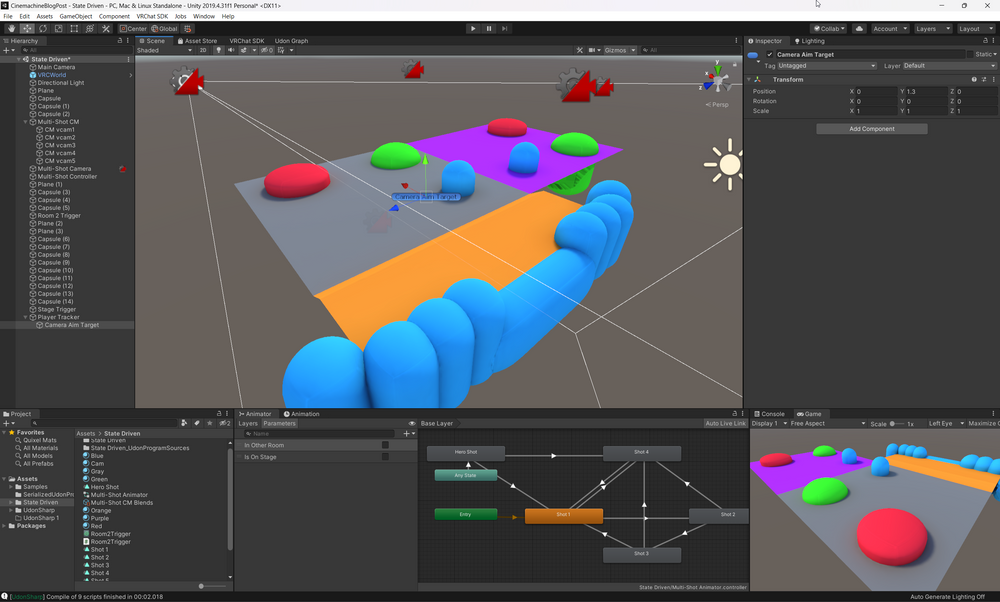Switch to the Game tab
Image resolution: width=1000 pixels, height=602 pixels.
pyautogui.click(x=810, y=413)
